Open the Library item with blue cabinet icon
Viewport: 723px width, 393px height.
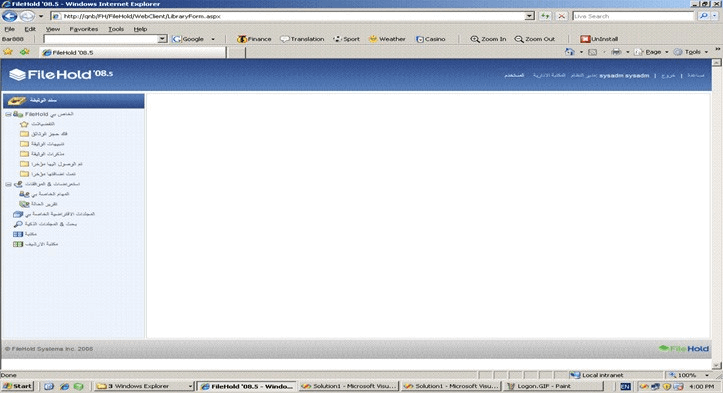coord(25,234)
